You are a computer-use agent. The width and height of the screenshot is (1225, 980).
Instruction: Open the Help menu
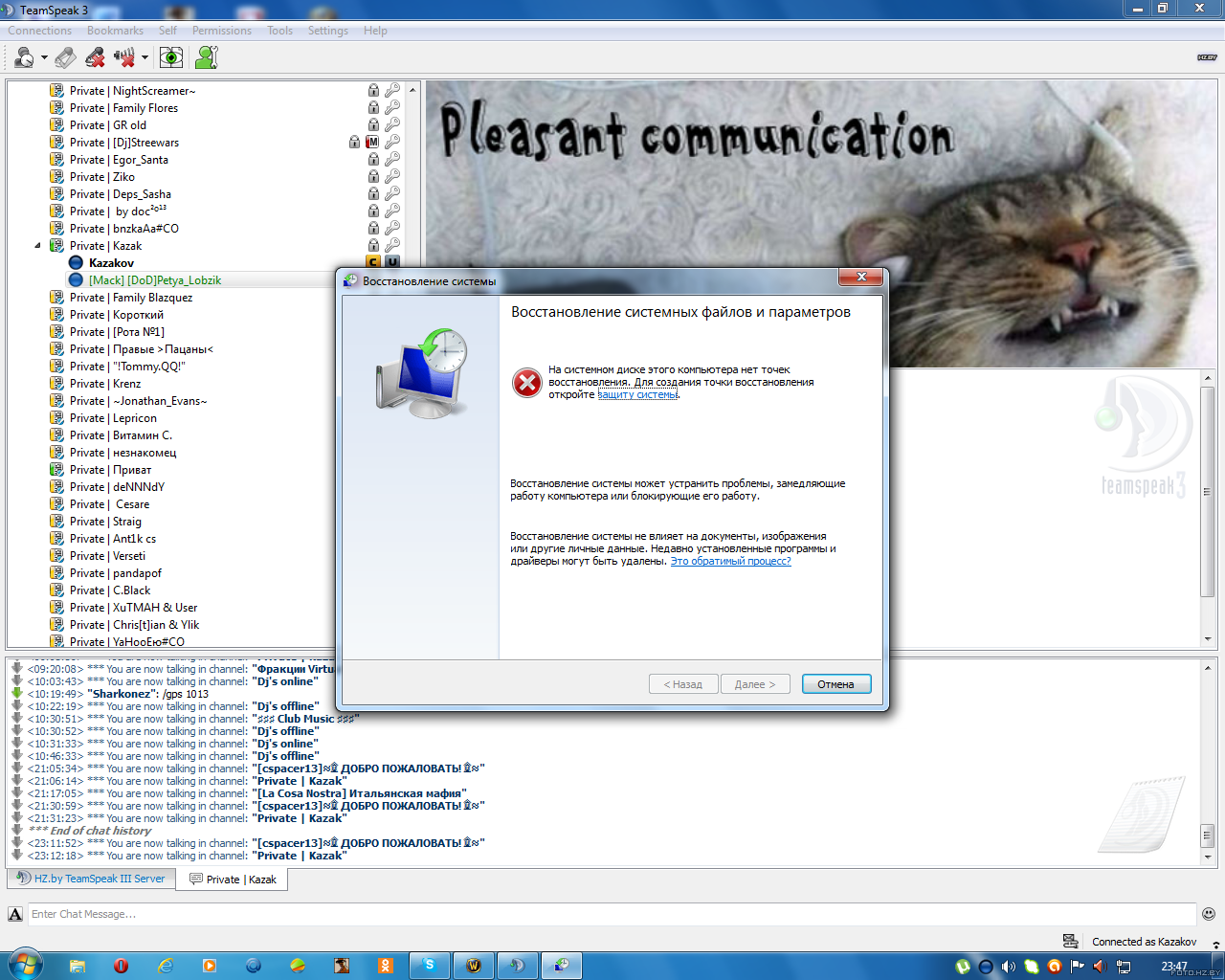pos(375,31)
